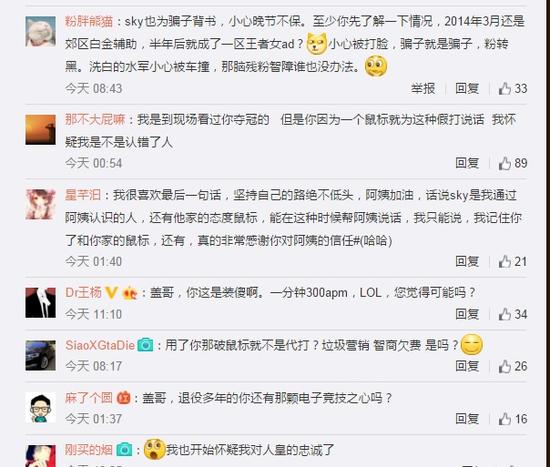This screenshot has height=467, width=550.
Task: Reply to Dr王杨's comment
Action: [467, 314]
